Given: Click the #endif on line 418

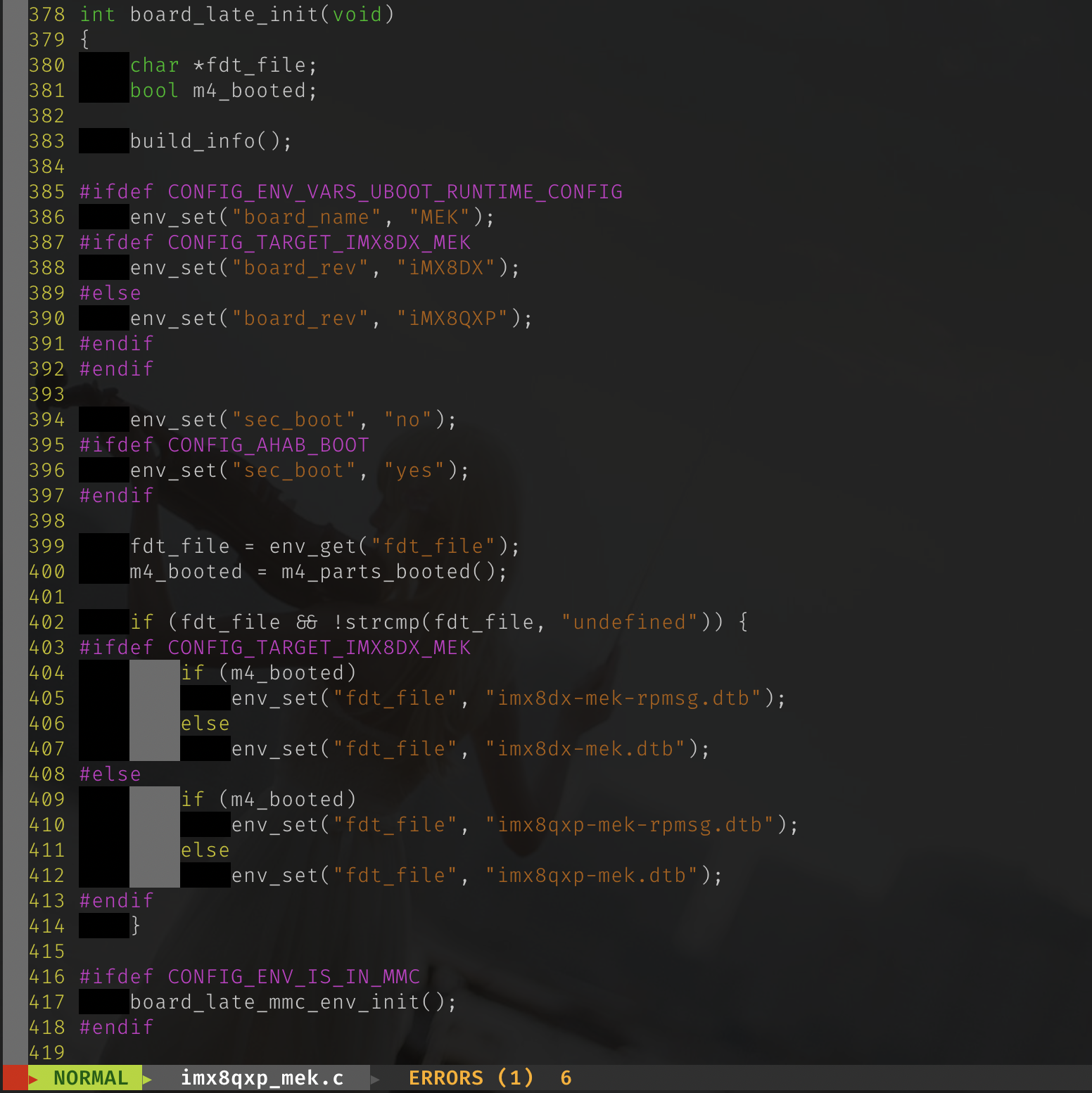Looking at the screenshot, I should pyautogui.click(x=116, y=1027).
